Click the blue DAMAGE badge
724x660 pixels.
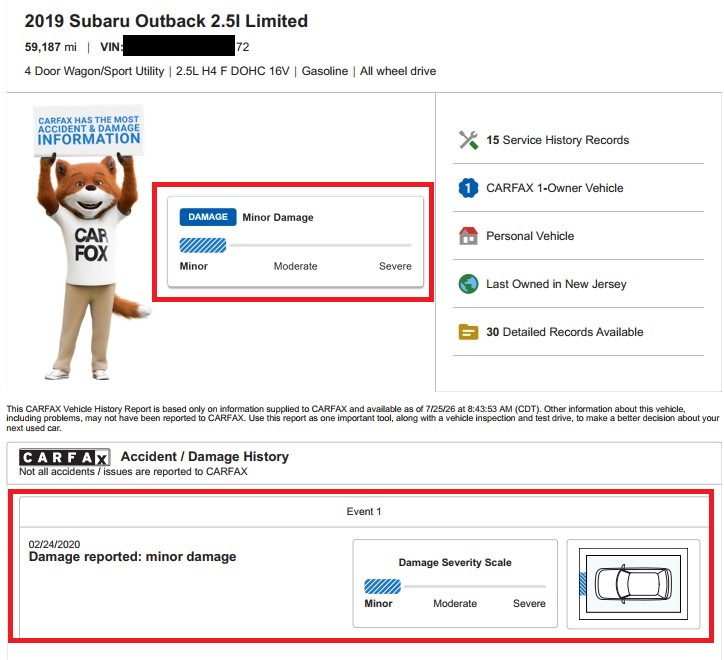pos(208,217)
